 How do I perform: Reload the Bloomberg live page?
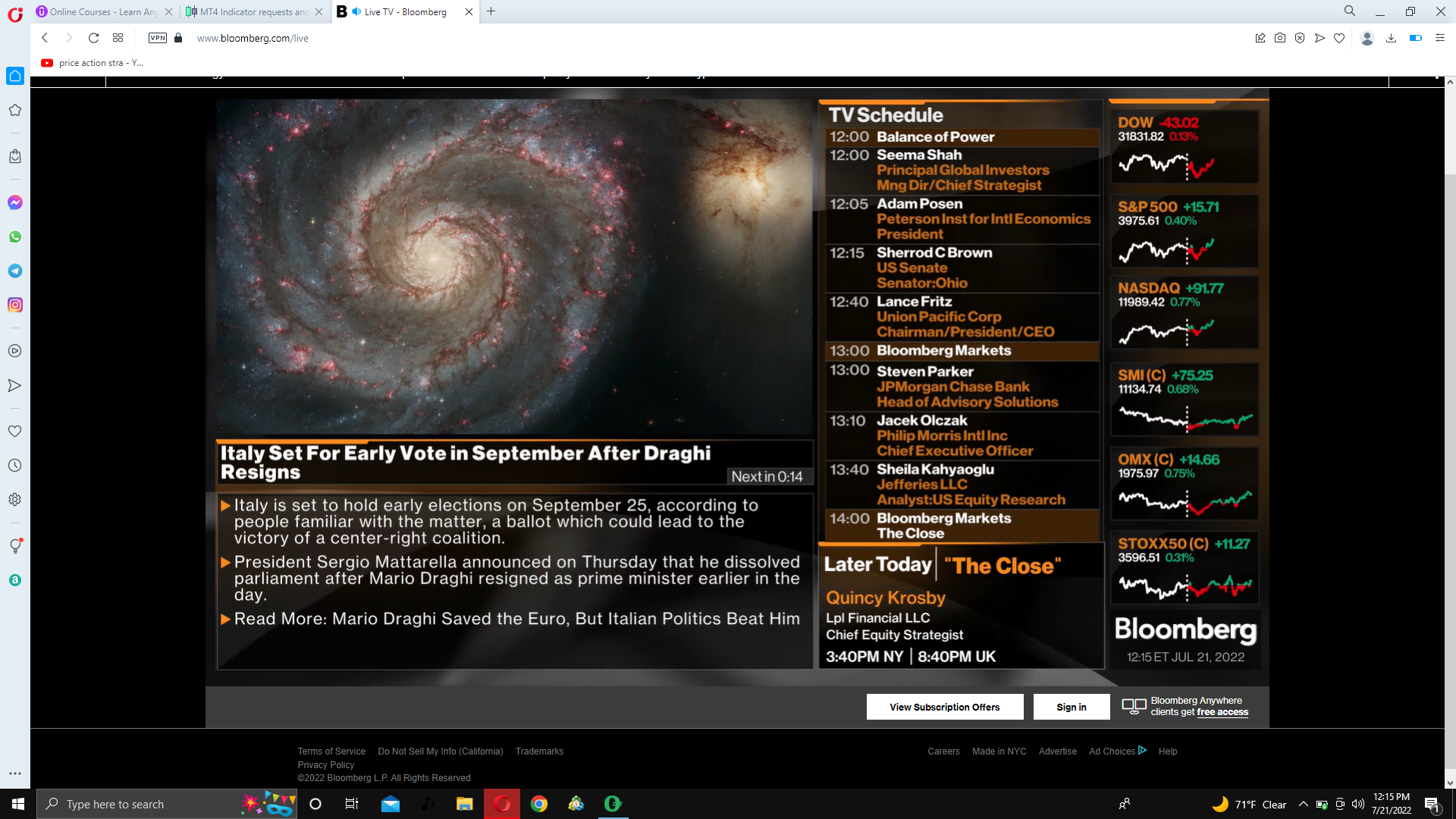coord(93,38)
